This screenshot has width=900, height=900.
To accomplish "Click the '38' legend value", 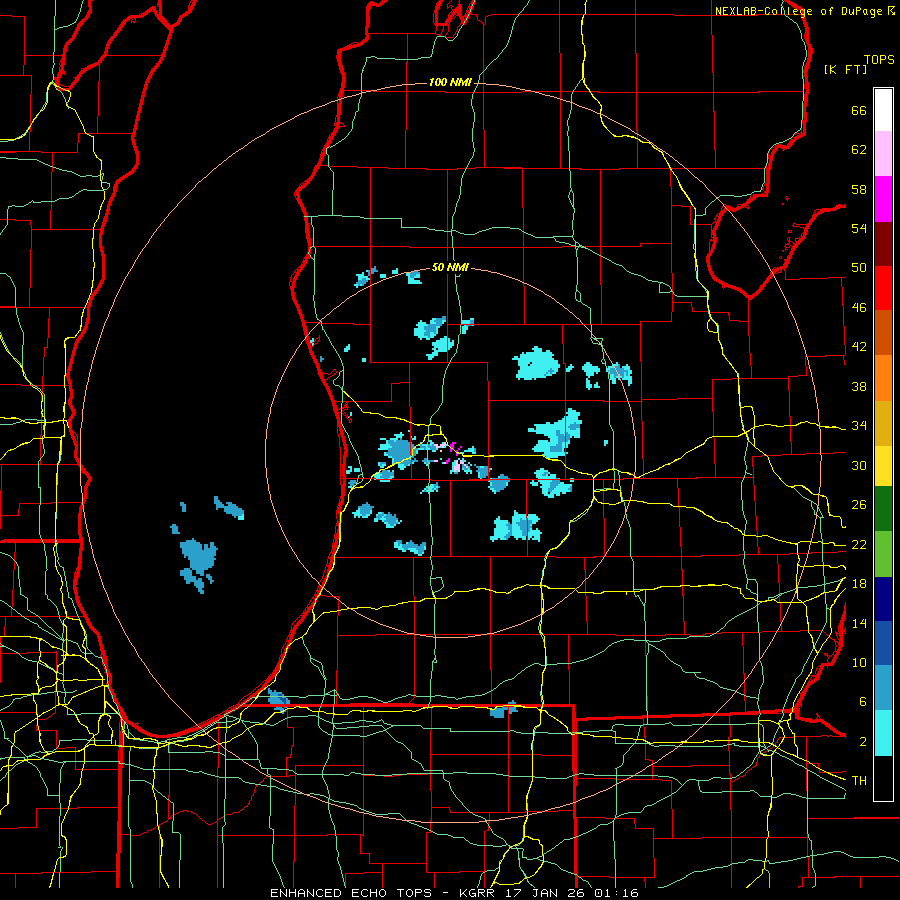I will pyautogui.click(x=859, y=386).
